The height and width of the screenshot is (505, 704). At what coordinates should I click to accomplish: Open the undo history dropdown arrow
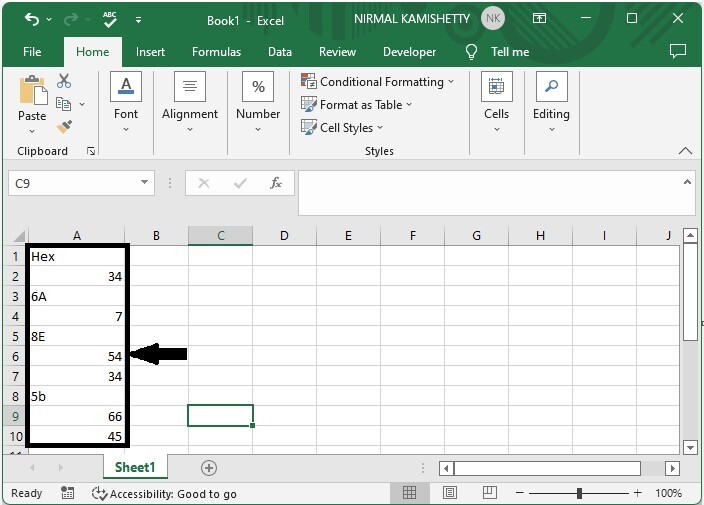tap(49, 20)
